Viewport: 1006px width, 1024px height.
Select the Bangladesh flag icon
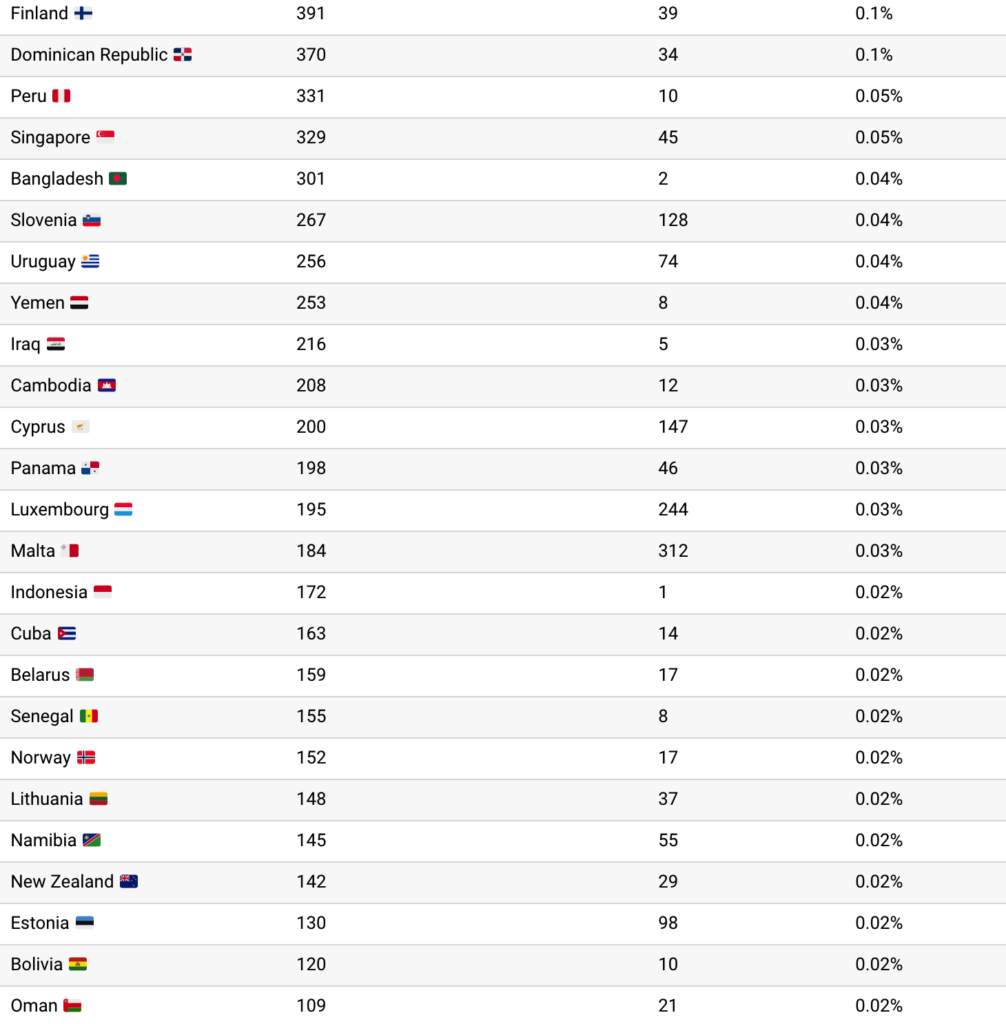[x=118, y=179]
